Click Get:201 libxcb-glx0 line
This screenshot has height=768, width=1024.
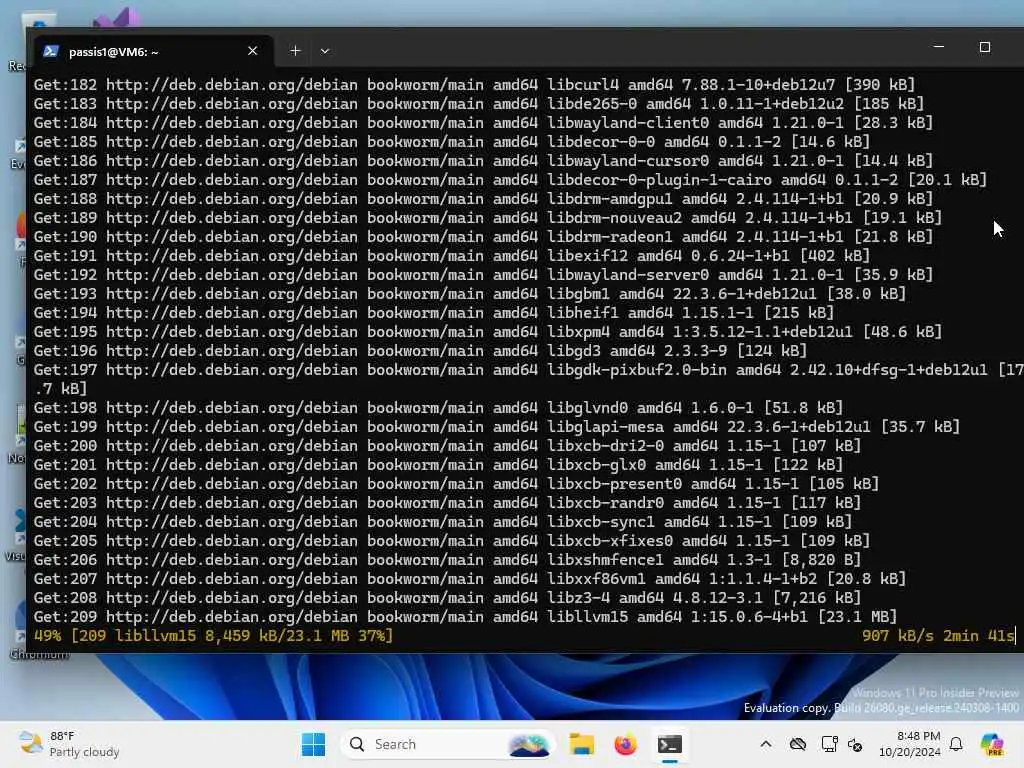click(x=438, y=464)
